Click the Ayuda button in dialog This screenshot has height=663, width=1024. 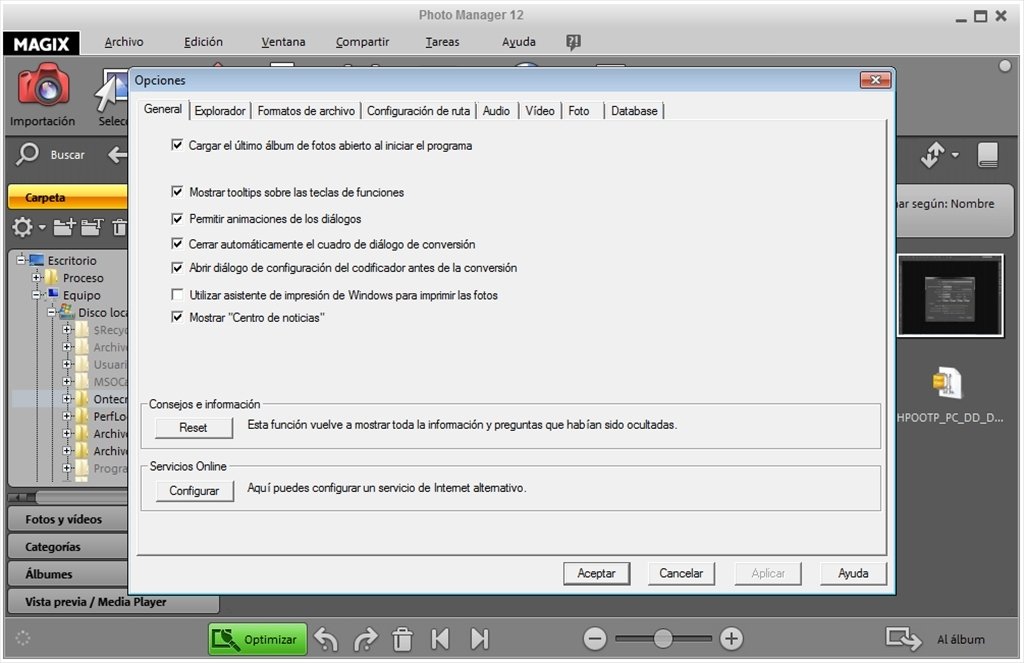[x=853, y=574]
